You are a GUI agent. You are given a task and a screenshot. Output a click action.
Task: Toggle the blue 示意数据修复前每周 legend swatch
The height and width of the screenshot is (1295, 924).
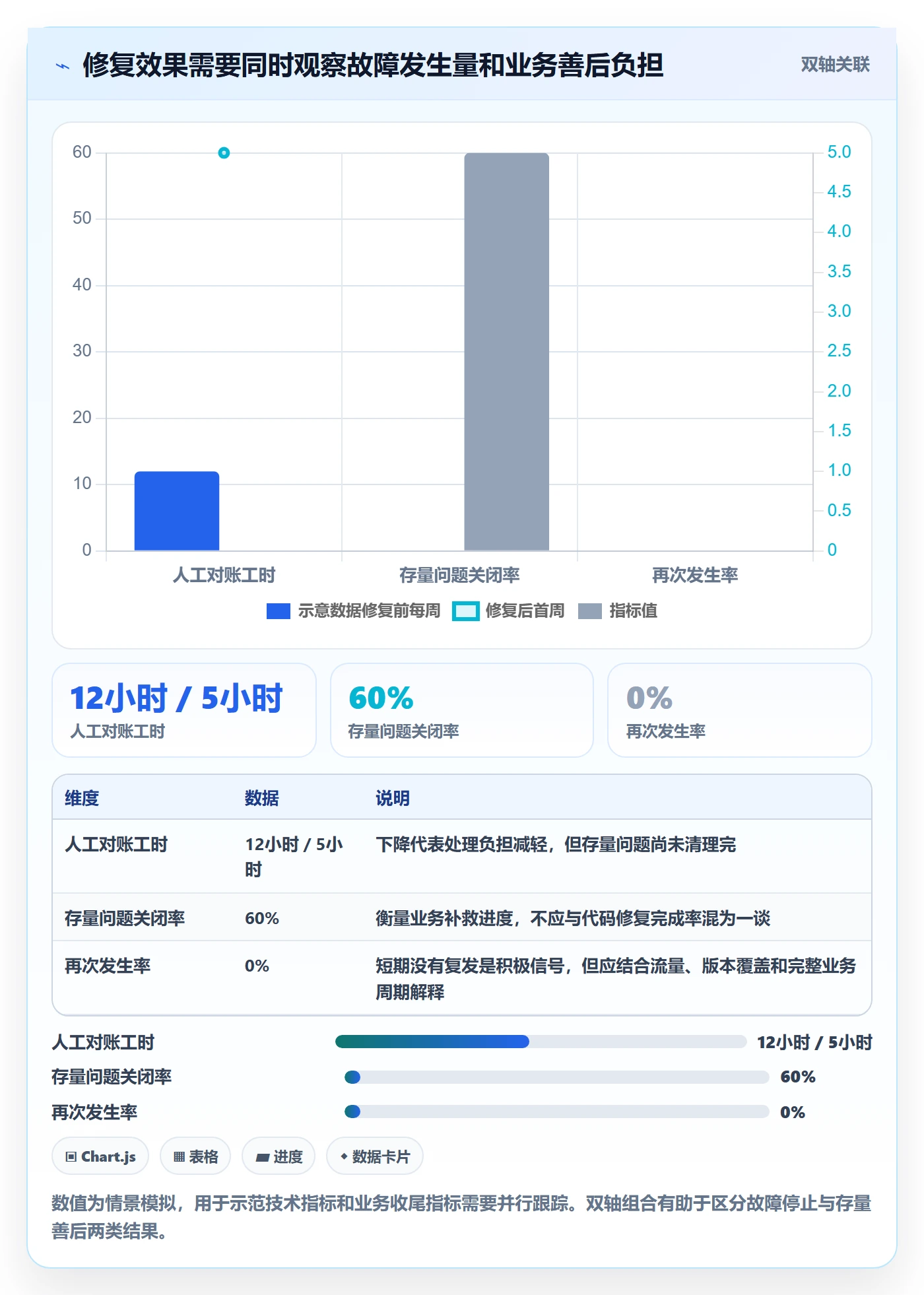tap(279, 611)
